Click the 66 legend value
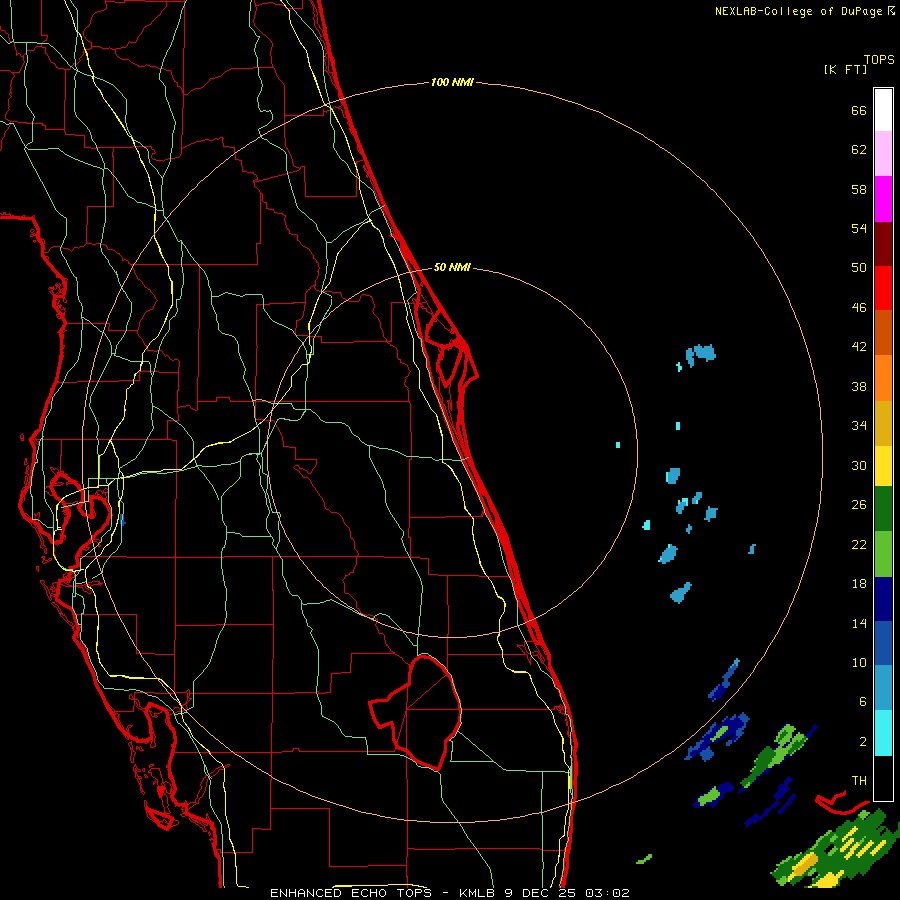Image resolution: width=900 pixels, height=900 pixels. click(859, 110)
